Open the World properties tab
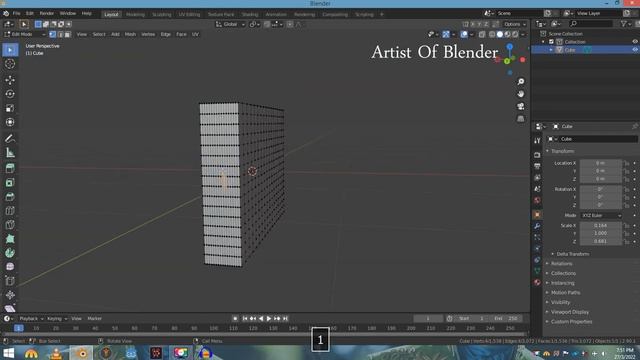Viewport: 640px width, 360px height. [537, 200]
